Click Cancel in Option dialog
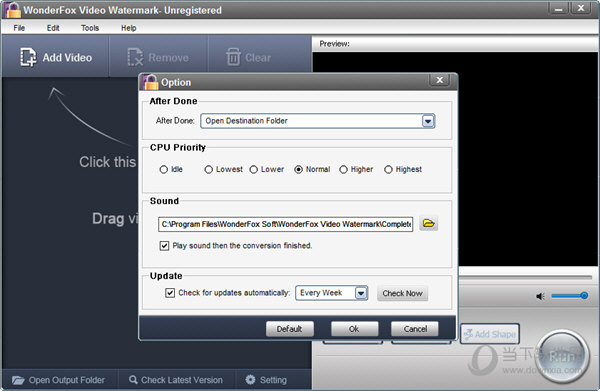 (x=415, y=329)
